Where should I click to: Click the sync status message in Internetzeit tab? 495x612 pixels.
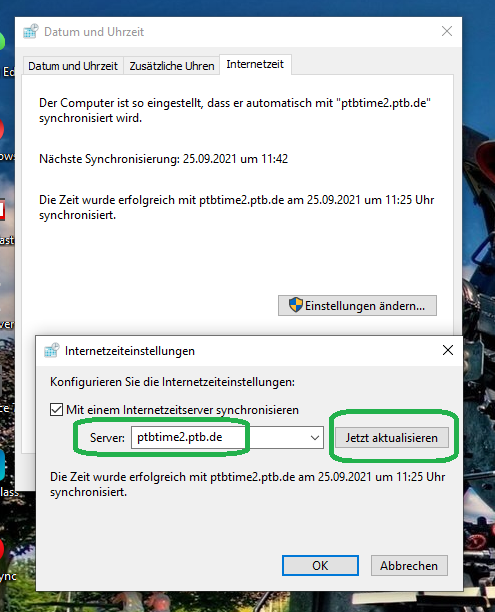pyautogui.click(x=237, y=207)
